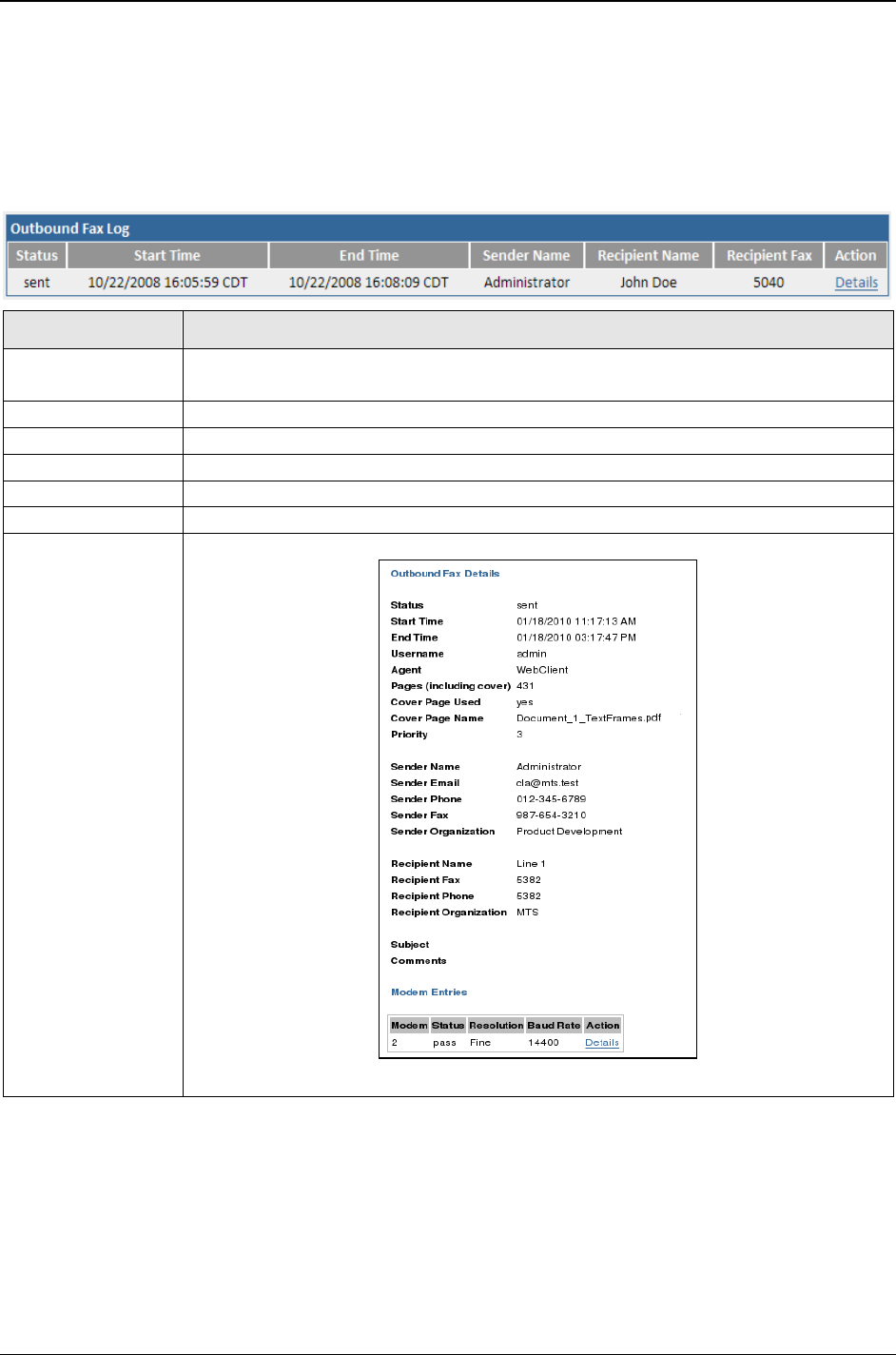Click the Modem column header
Viewport: 896px width, 1355px height.
pos(409,1026)
